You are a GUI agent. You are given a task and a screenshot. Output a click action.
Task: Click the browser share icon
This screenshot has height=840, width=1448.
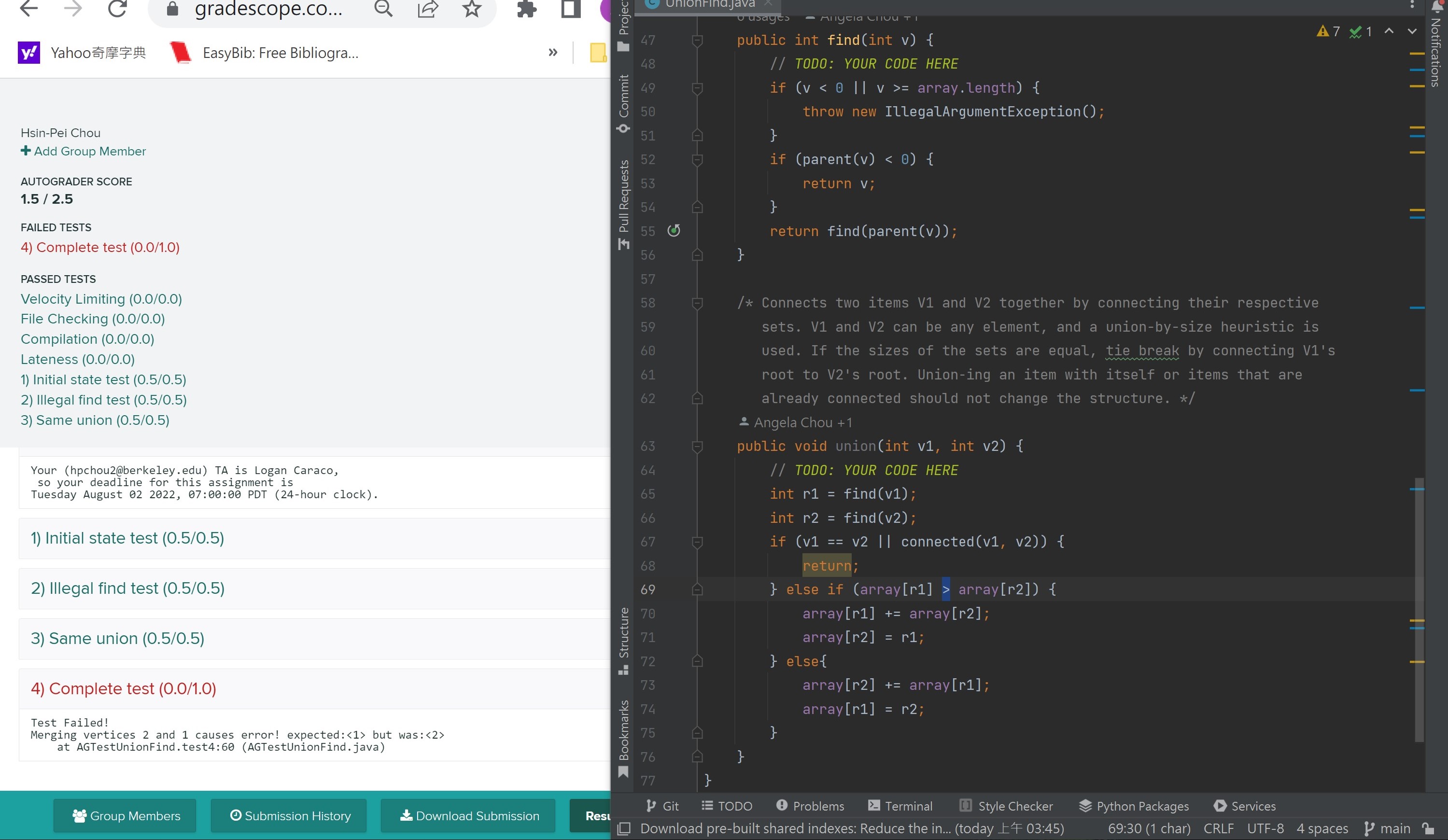point(427,9)
